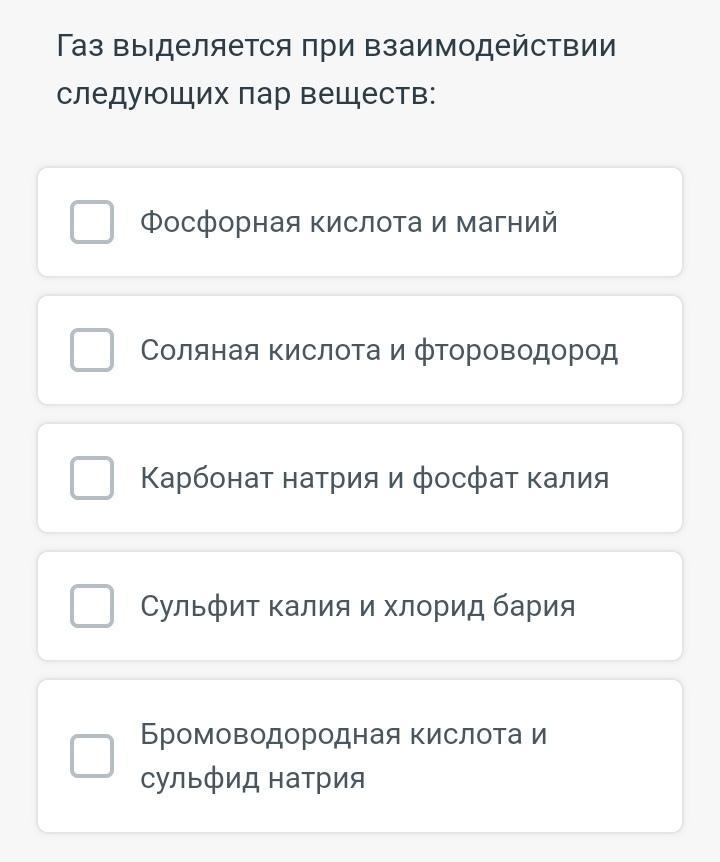Screen dimensions: 720x862
Task: Toggle the Сульфит калия и хлорид бария checkbox
Action: pos(92,606)
